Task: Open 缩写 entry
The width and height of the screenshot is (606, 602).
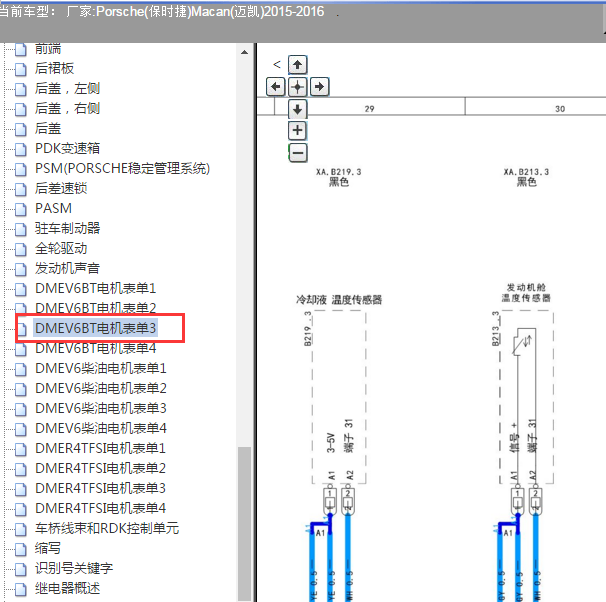Action: click(48, 548)
